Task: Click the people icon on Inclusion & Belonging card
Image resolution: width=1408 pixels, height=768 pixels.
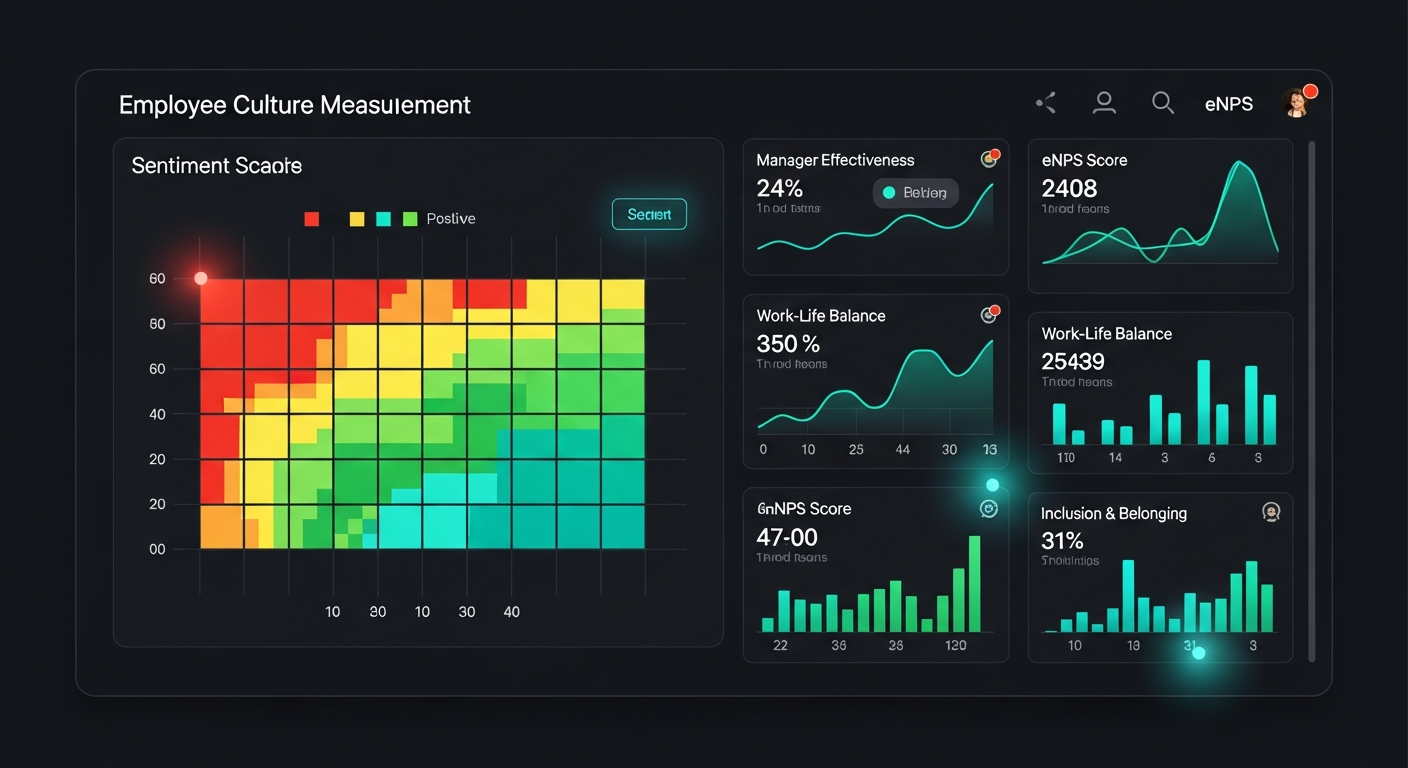Action: click(1271, 511)
